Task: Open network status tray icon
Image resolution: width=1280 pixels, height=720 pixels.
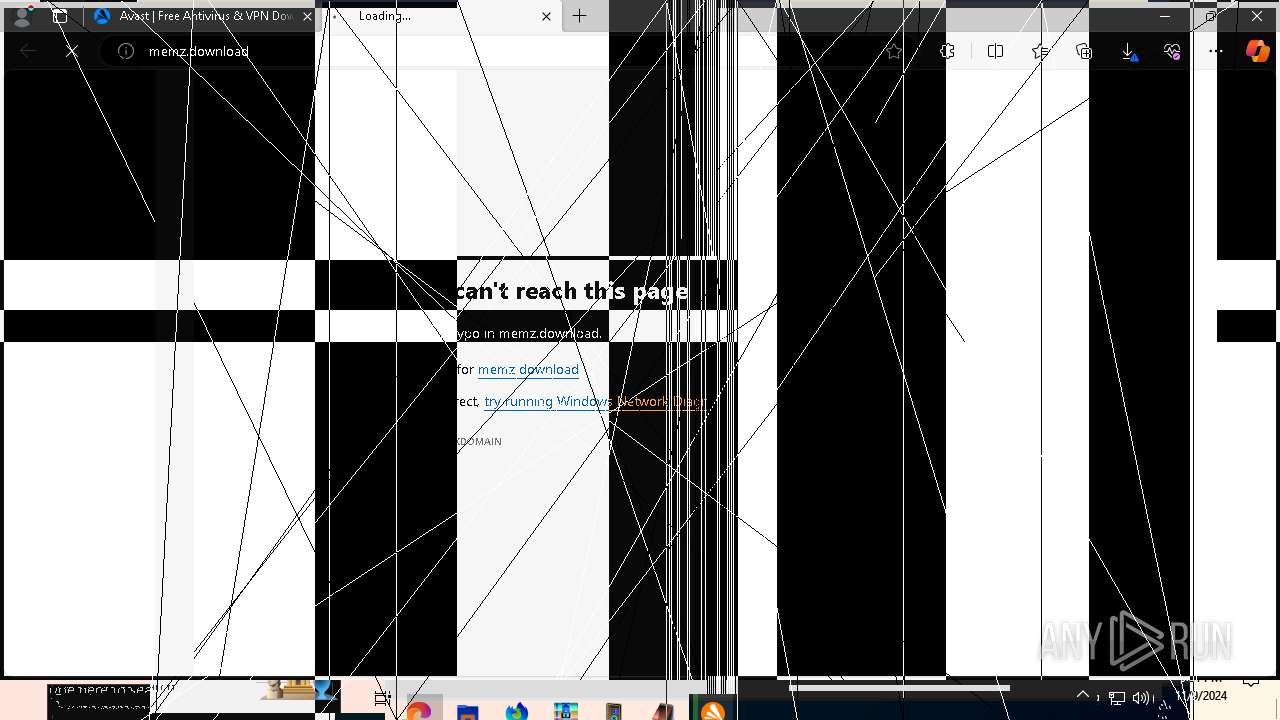Action: 1117,698
